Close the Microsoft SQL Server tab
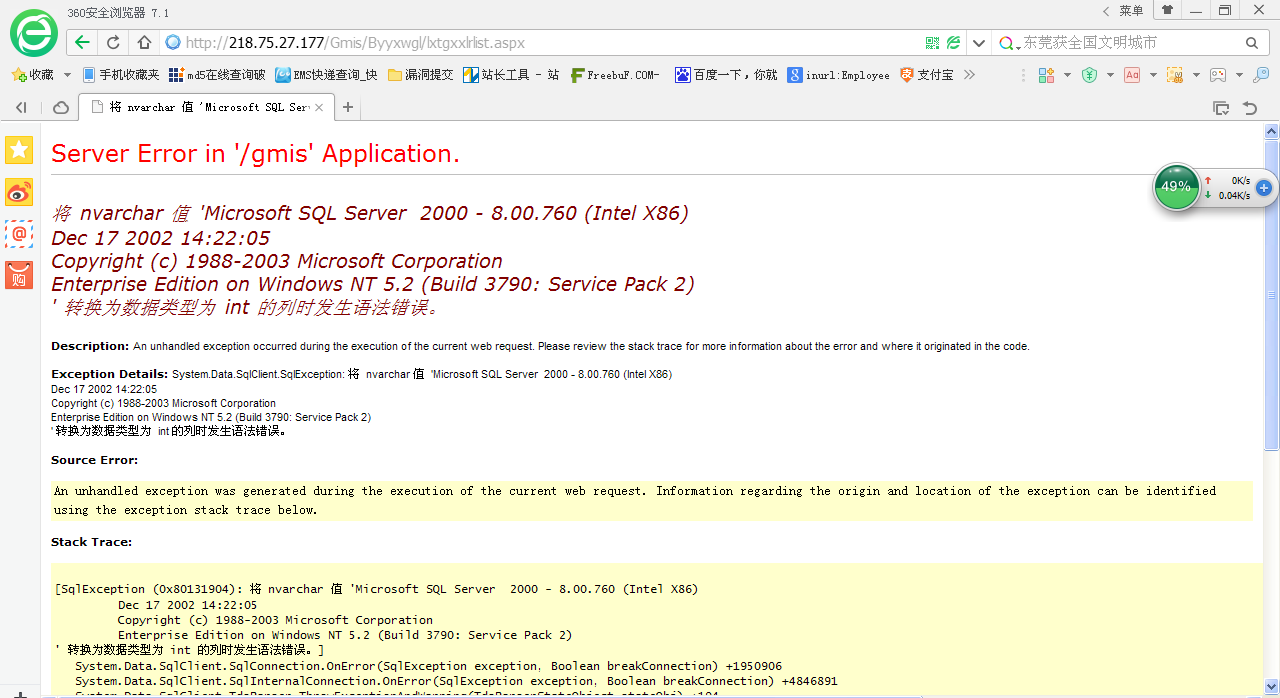This screenshot has height=698, width=1280. coord(319,107)
